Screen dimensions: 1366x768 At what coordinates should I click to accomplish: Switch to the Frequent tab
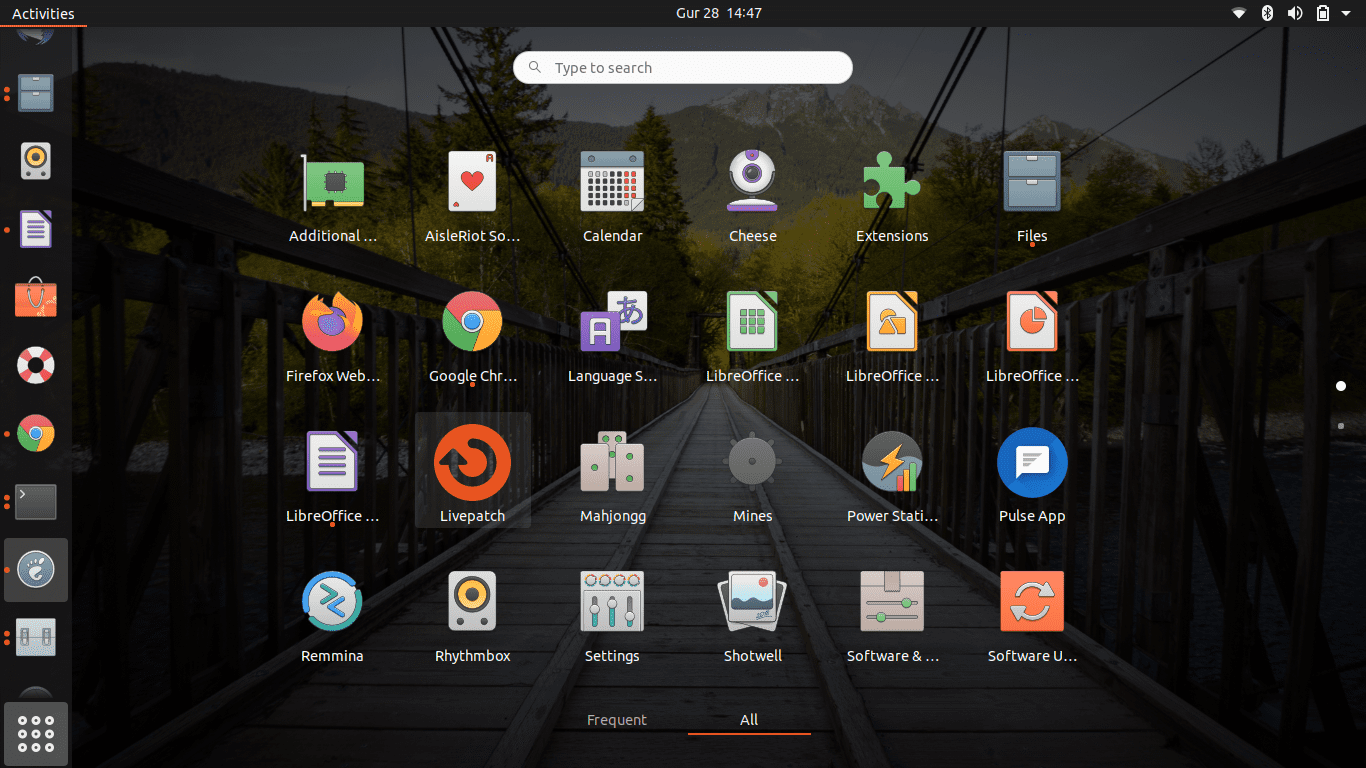click(x=617, y=720)
